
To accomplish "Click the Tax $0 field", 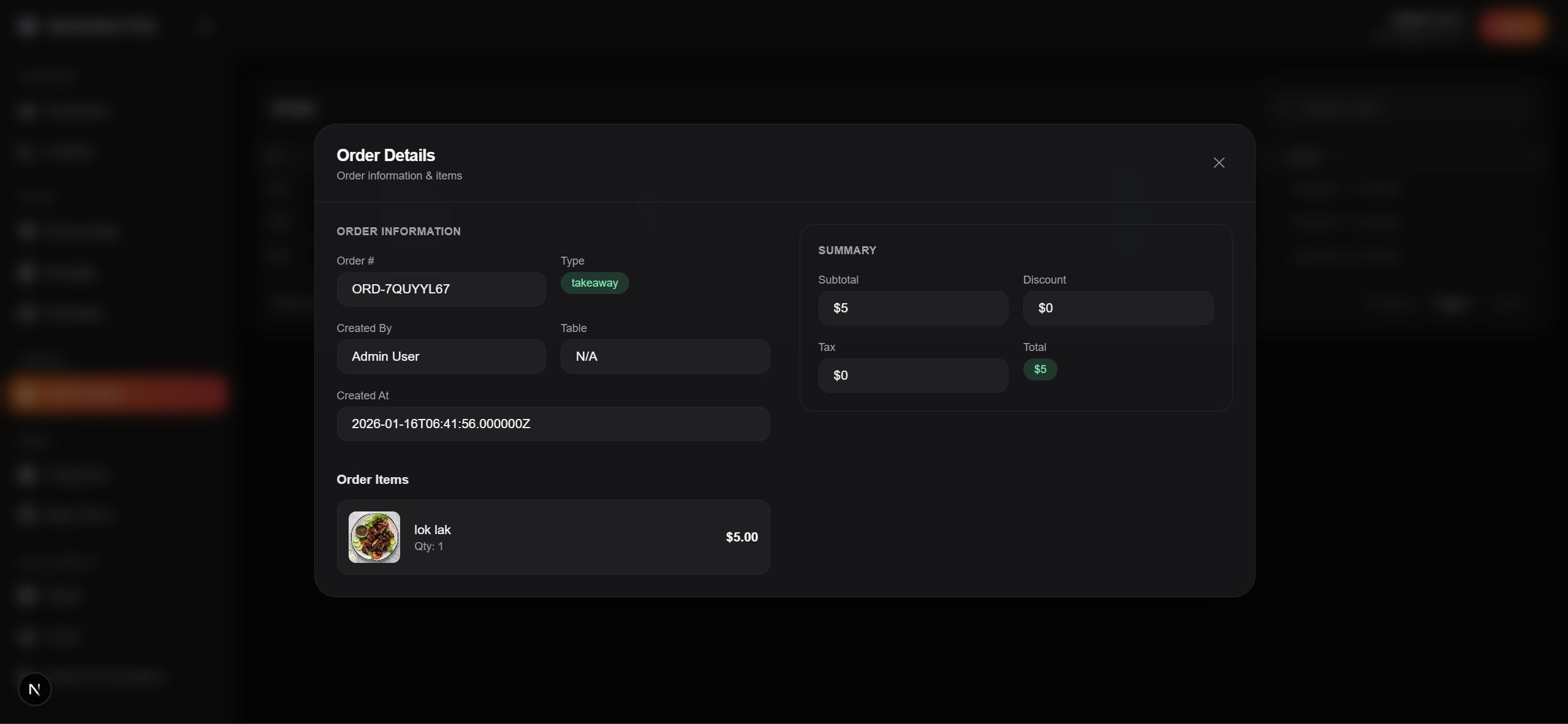I will (x=912, y=375).
